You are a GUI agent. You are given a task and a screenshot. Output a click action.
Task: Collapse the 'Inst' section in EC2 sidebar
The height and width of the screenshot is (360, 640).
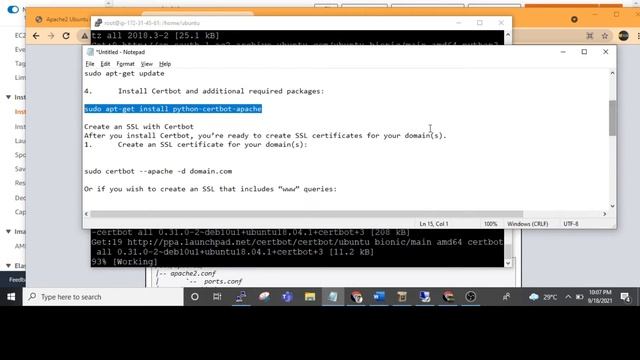pos(8,97)
